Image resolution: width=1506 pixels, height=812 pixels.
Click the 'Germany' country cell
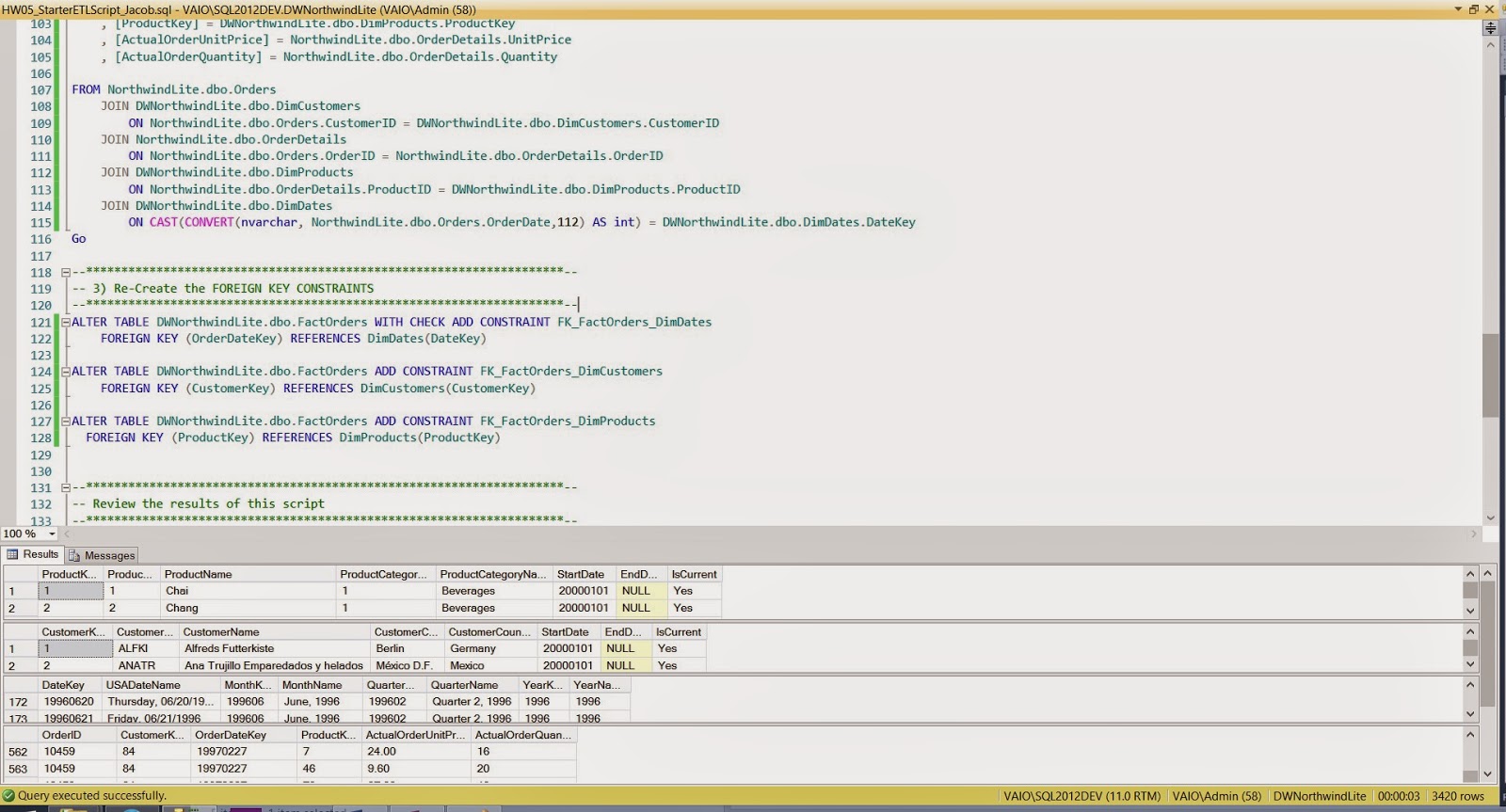click(491, 648)
